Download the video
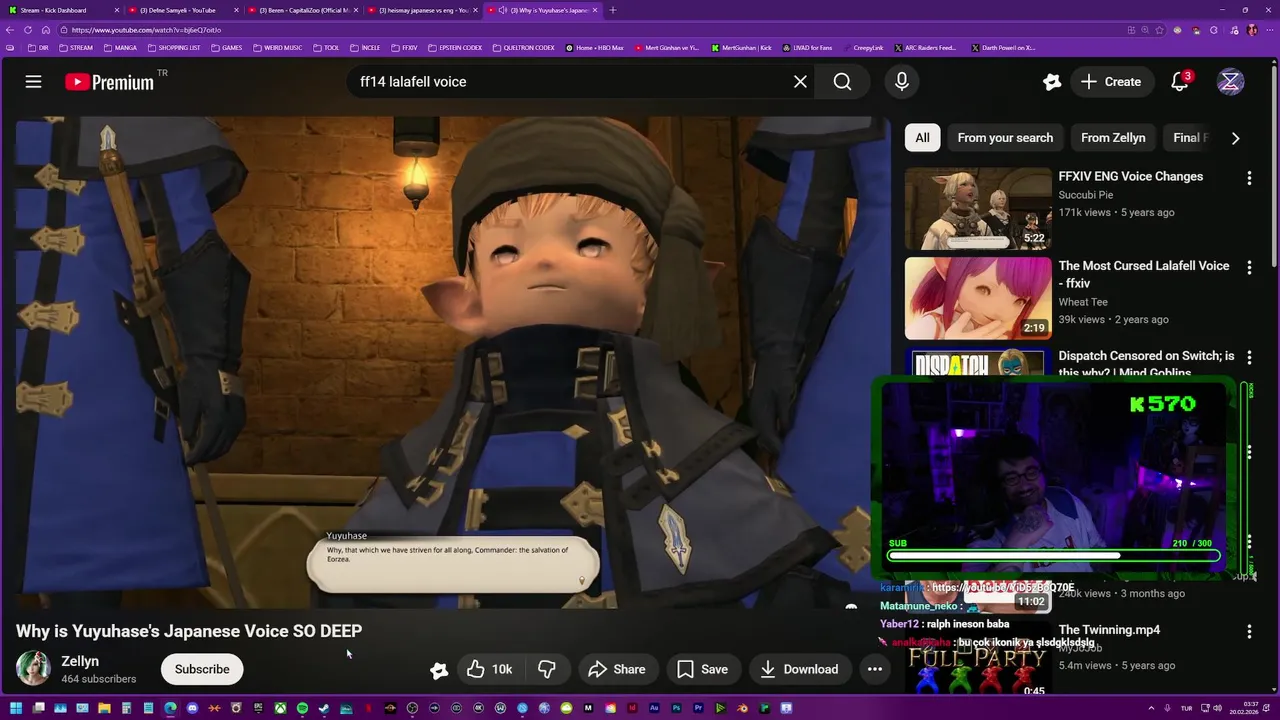Viewport: 1280px width, 720px height. (799, 669)
